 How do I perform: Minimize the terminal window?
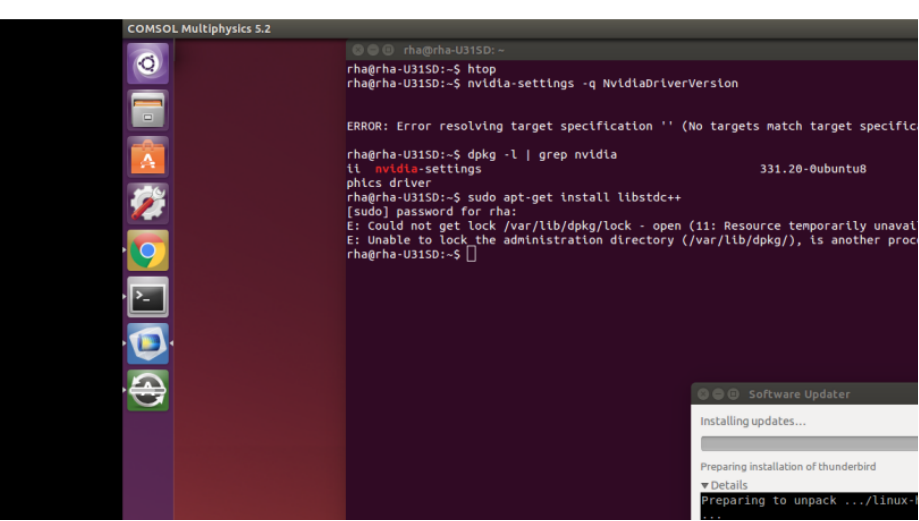click(373, 50)
